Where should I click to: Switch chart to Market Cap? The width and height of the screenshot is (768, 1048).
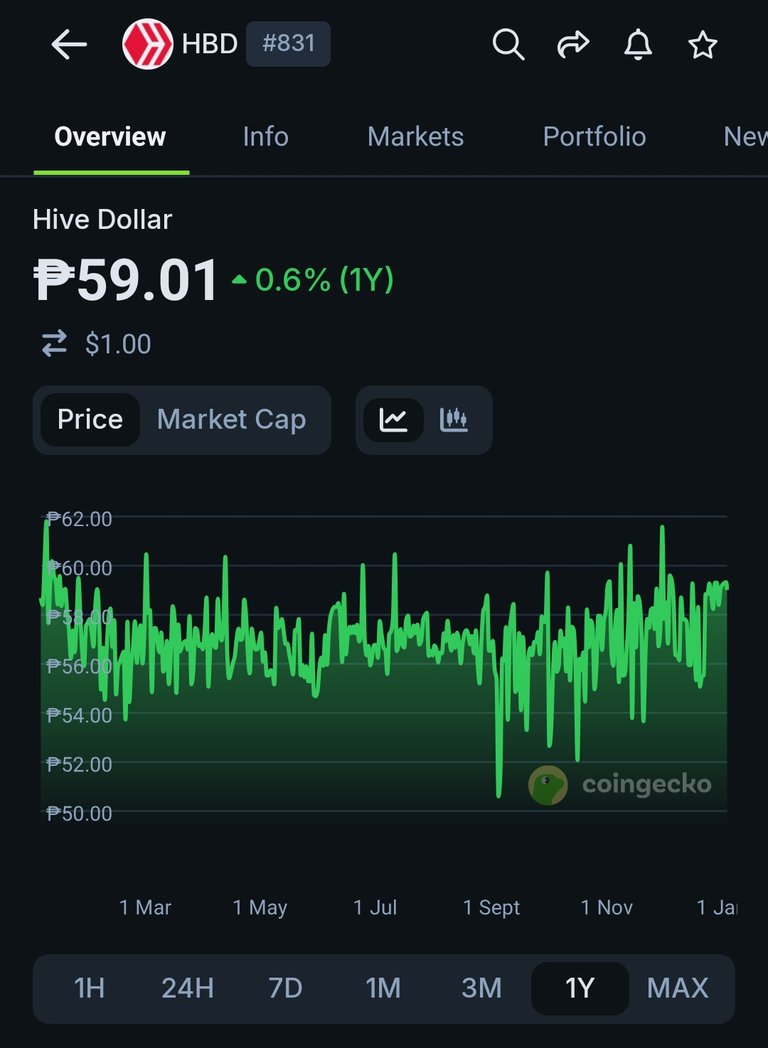pyautogui.click(x=231, y=420)
